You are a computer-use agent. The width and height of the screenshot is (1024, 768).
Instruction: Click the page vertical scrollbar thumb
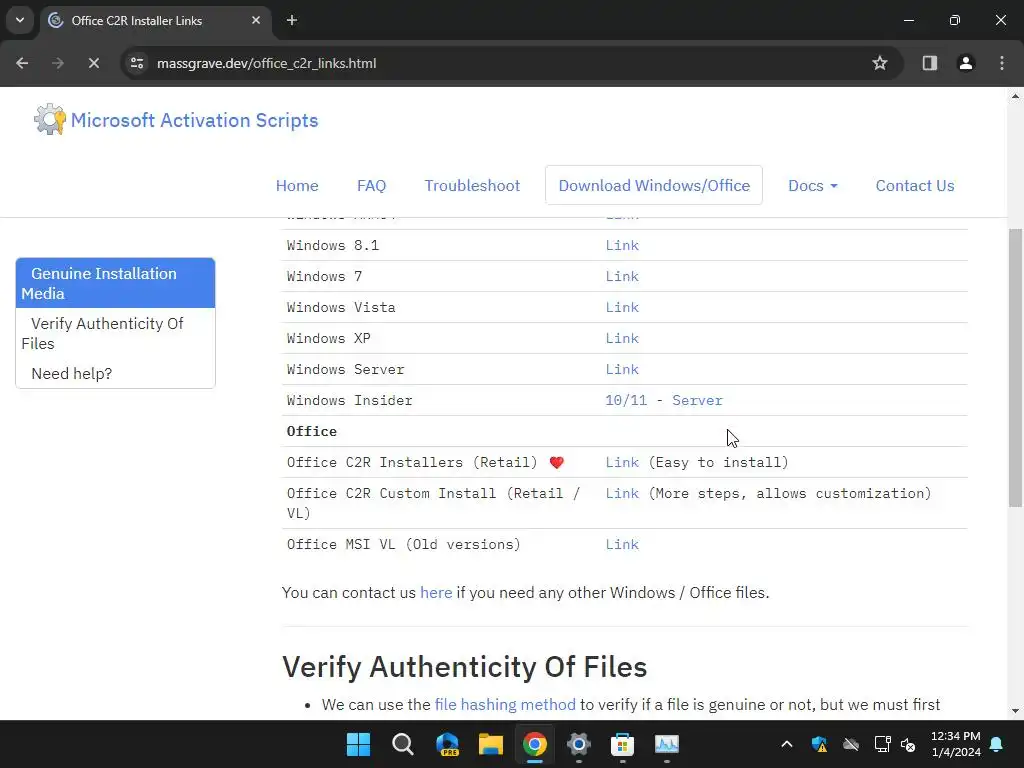[x=1015, y=368]
